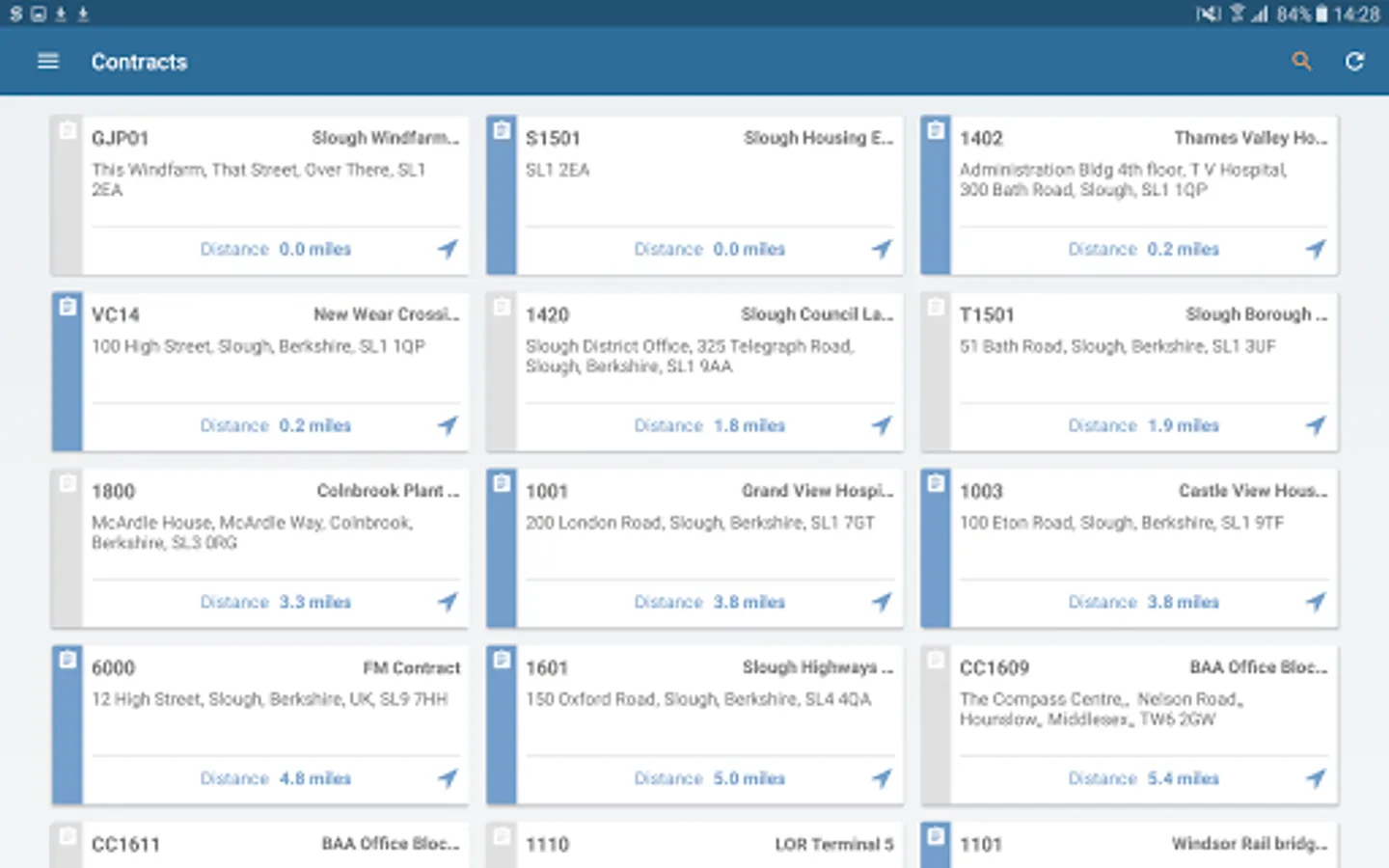Tap address 51 Bath Road, Slough
Image resolution: width=1389 pixels, height=868 pixels.
(1117, 346)
